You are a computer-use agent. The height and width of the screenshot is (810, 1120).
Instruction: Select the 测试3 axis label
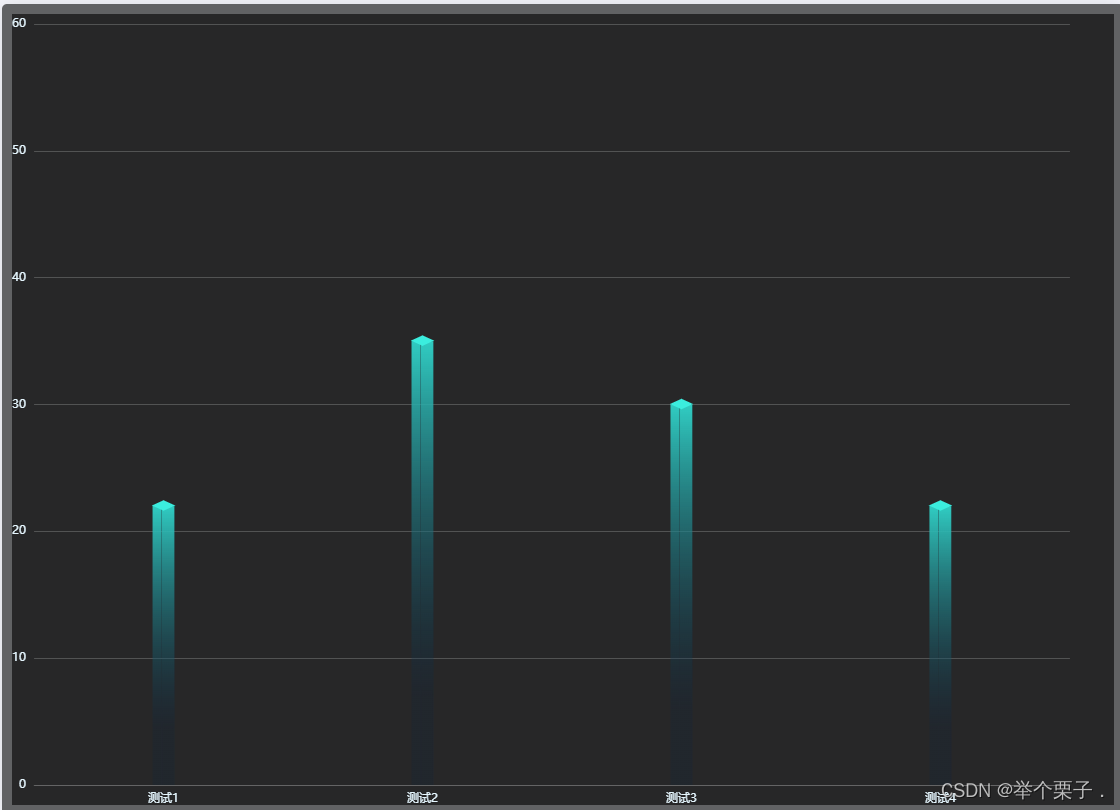680,797
